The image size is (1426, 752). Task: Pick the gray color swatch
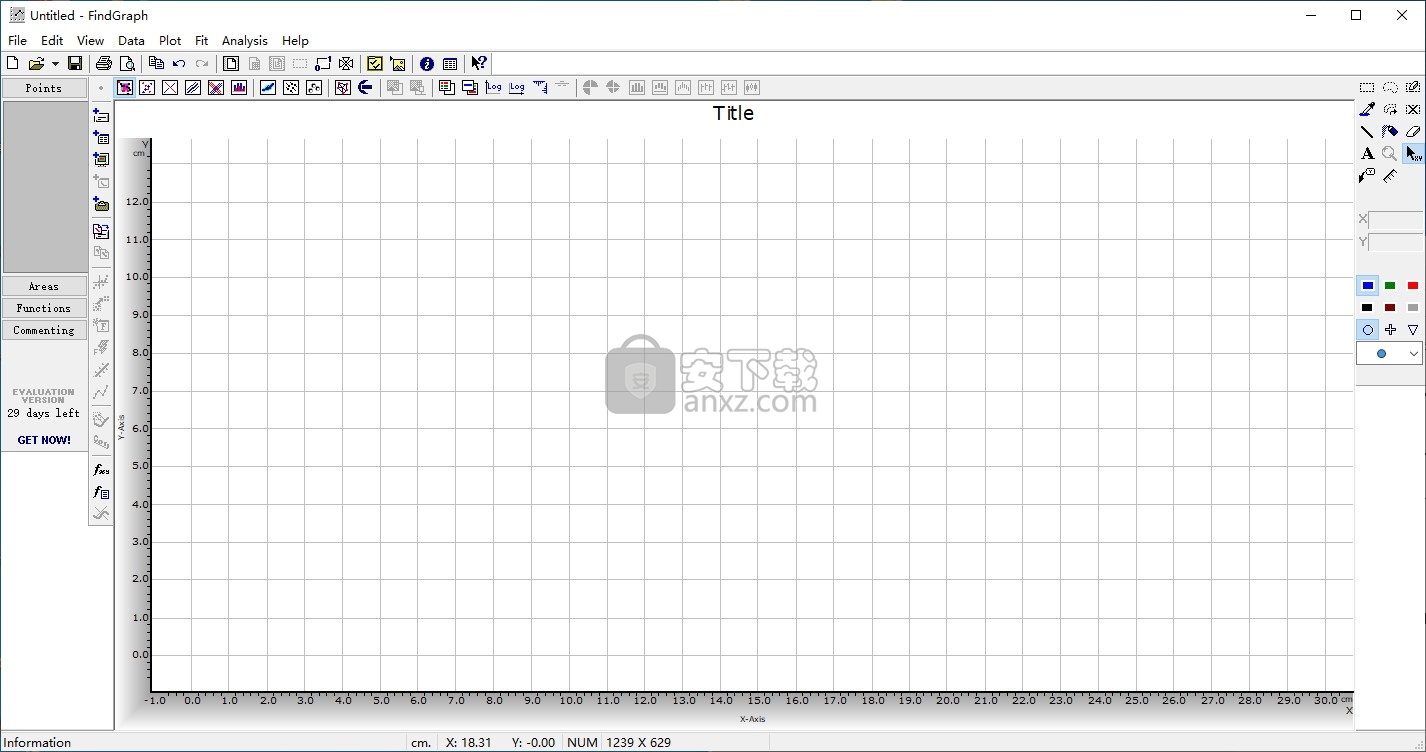coord(1413,307)
